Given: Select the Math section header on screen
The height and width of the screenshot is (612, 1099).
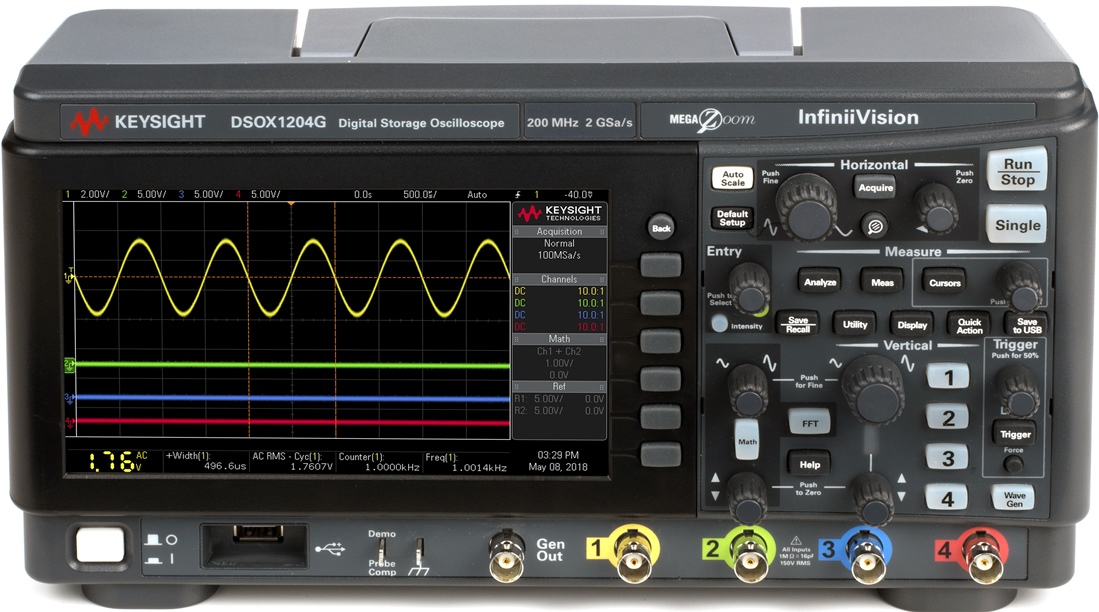Looking at the screenshot, I should pyautogui.click(x=559, y=339).
